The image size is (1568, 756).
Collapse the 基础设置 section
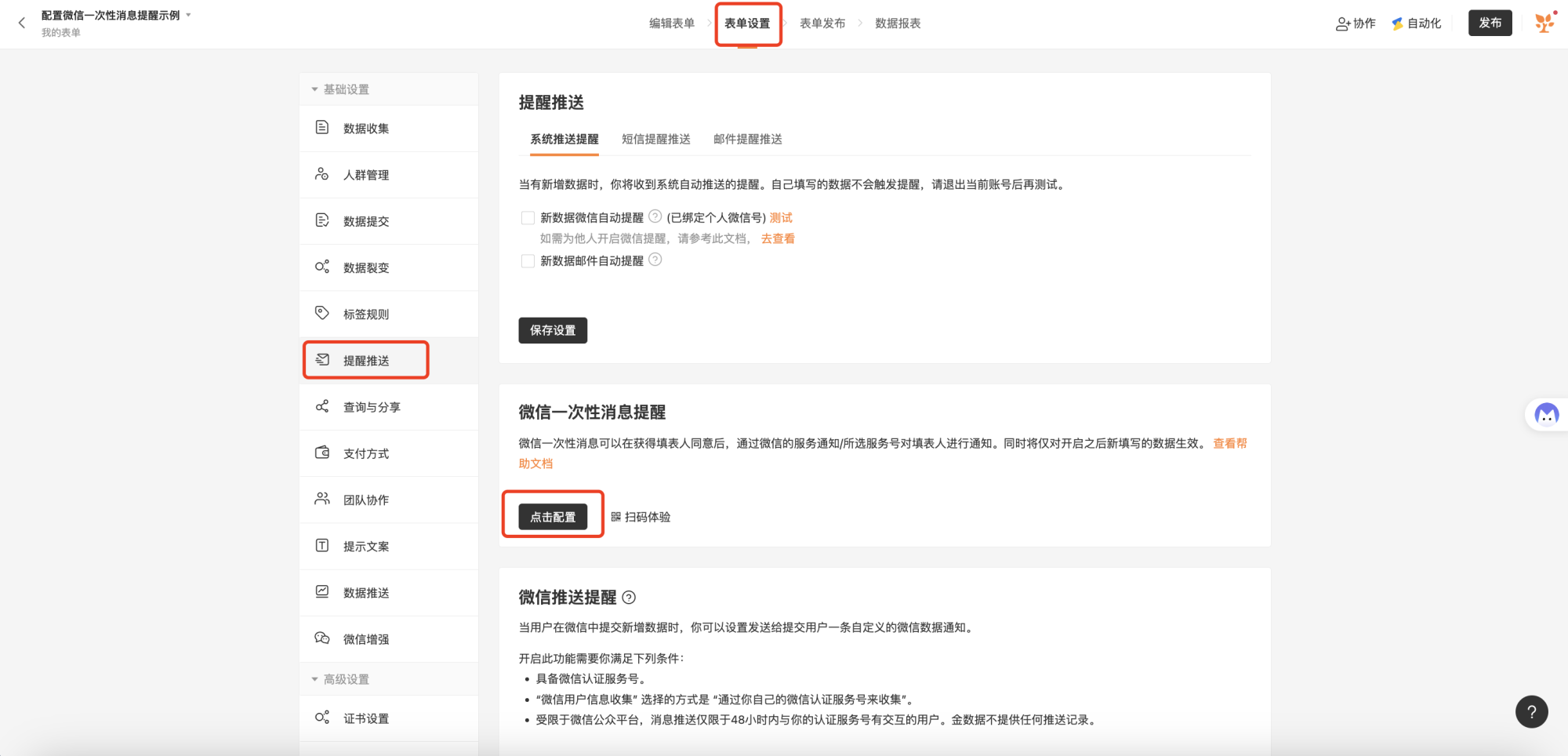point(314,89)
